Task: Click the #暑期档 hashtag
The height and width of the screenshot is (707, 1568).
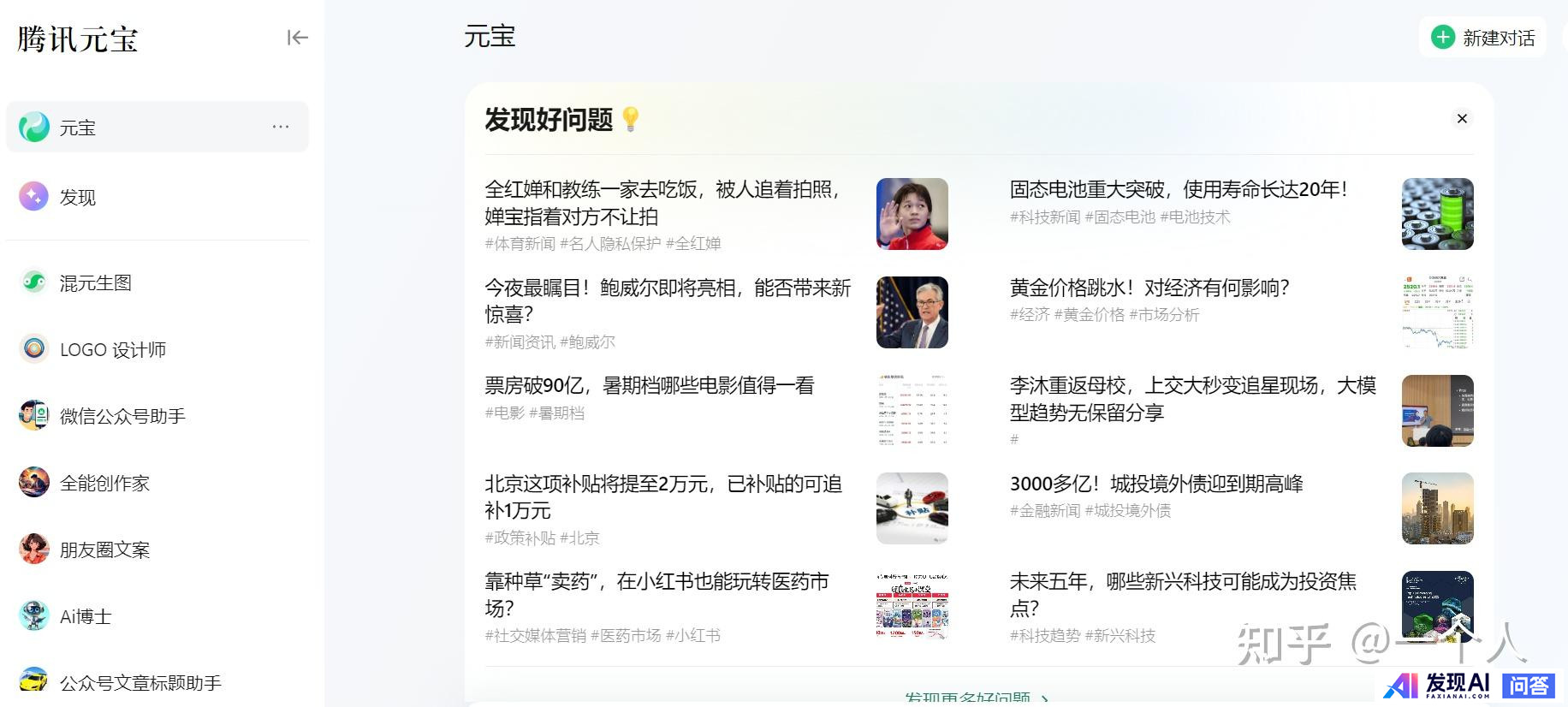Action: (x=556, y=413)
